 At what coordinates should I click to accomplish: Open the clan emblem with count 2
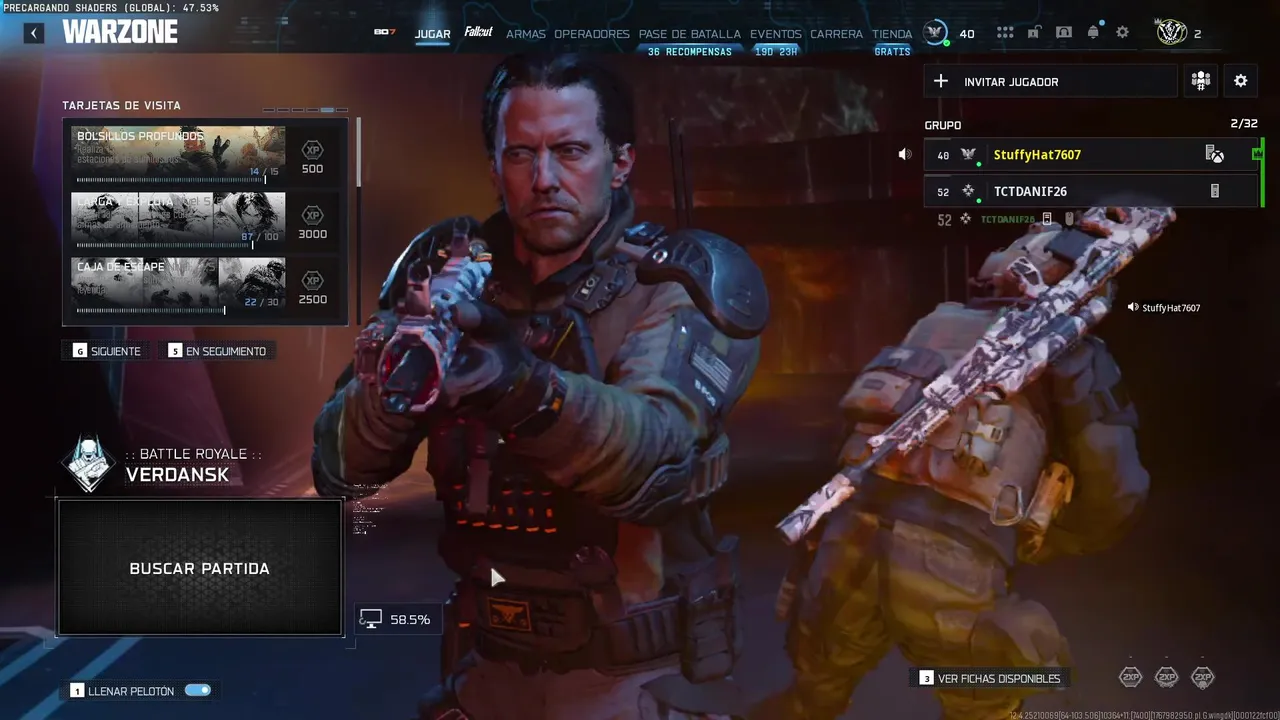pos(1171,33)
